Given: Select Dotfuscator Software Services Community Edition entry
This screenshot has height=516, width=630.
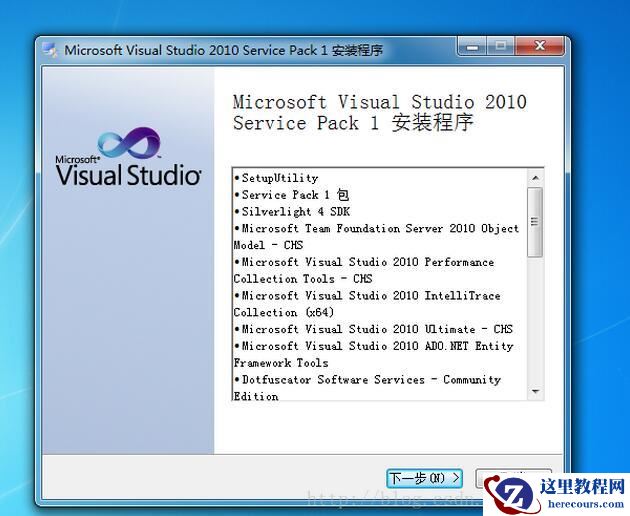Looking at the screenshot, I should click(x=367, y=388).
